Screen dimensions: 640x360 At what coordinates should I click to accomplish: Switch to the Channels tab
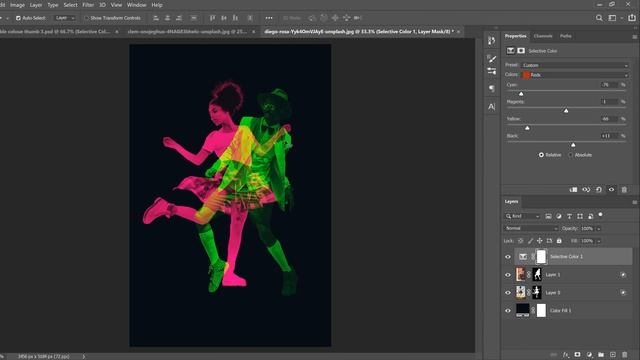(x=543, y=36)
